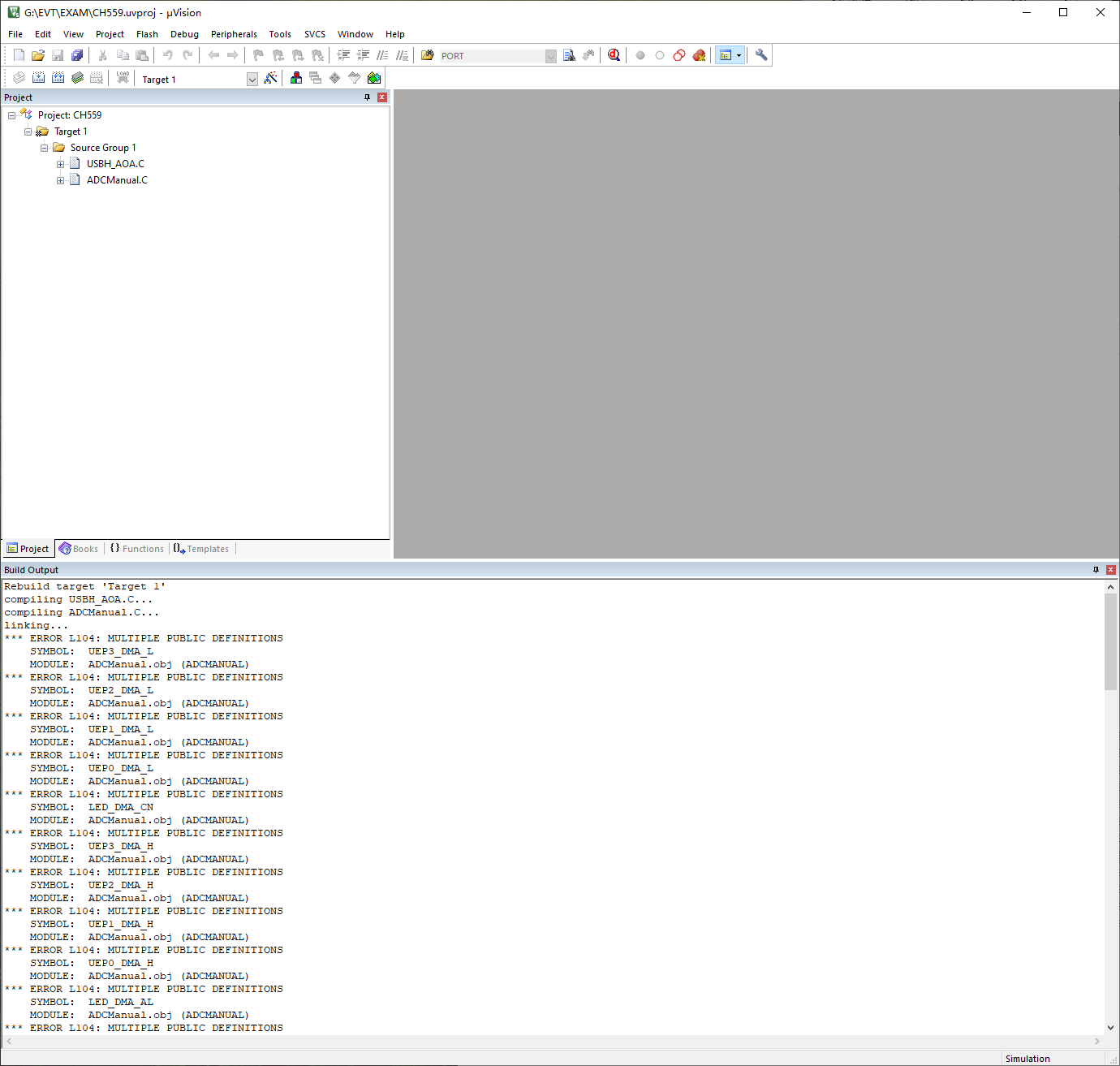Expand the ADCManual.C file node
1120x1066 pixels.
tap(61, 180)
